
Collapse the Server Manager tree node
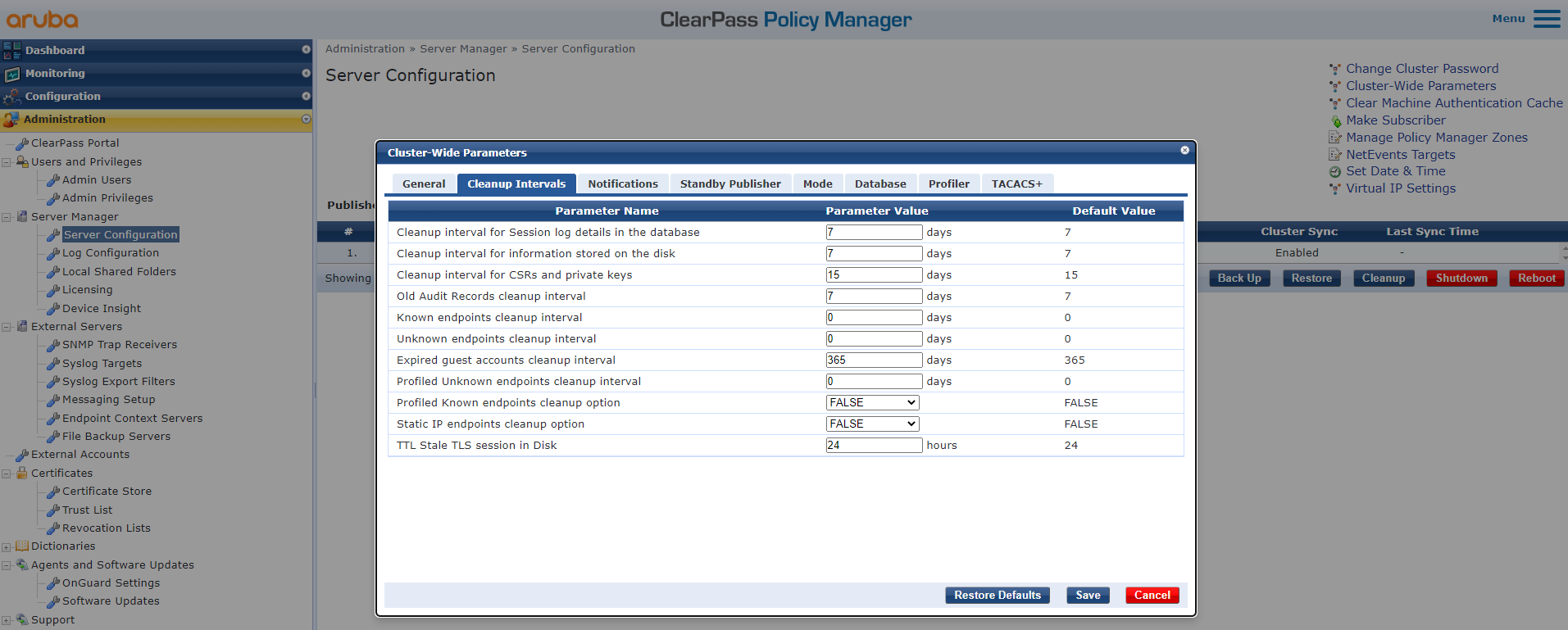[7, 217]
